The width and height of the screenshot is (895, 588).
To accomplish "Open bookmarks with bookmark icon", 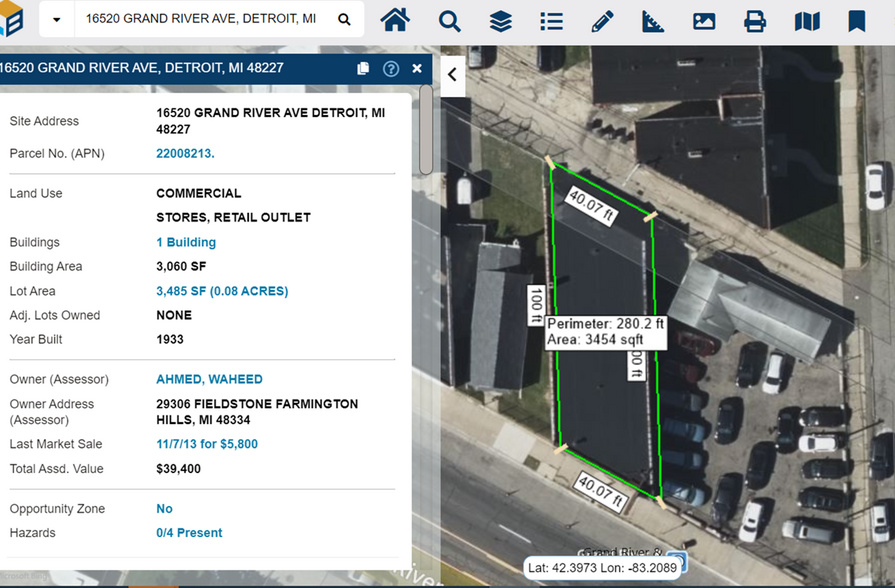I will (856, 22).
